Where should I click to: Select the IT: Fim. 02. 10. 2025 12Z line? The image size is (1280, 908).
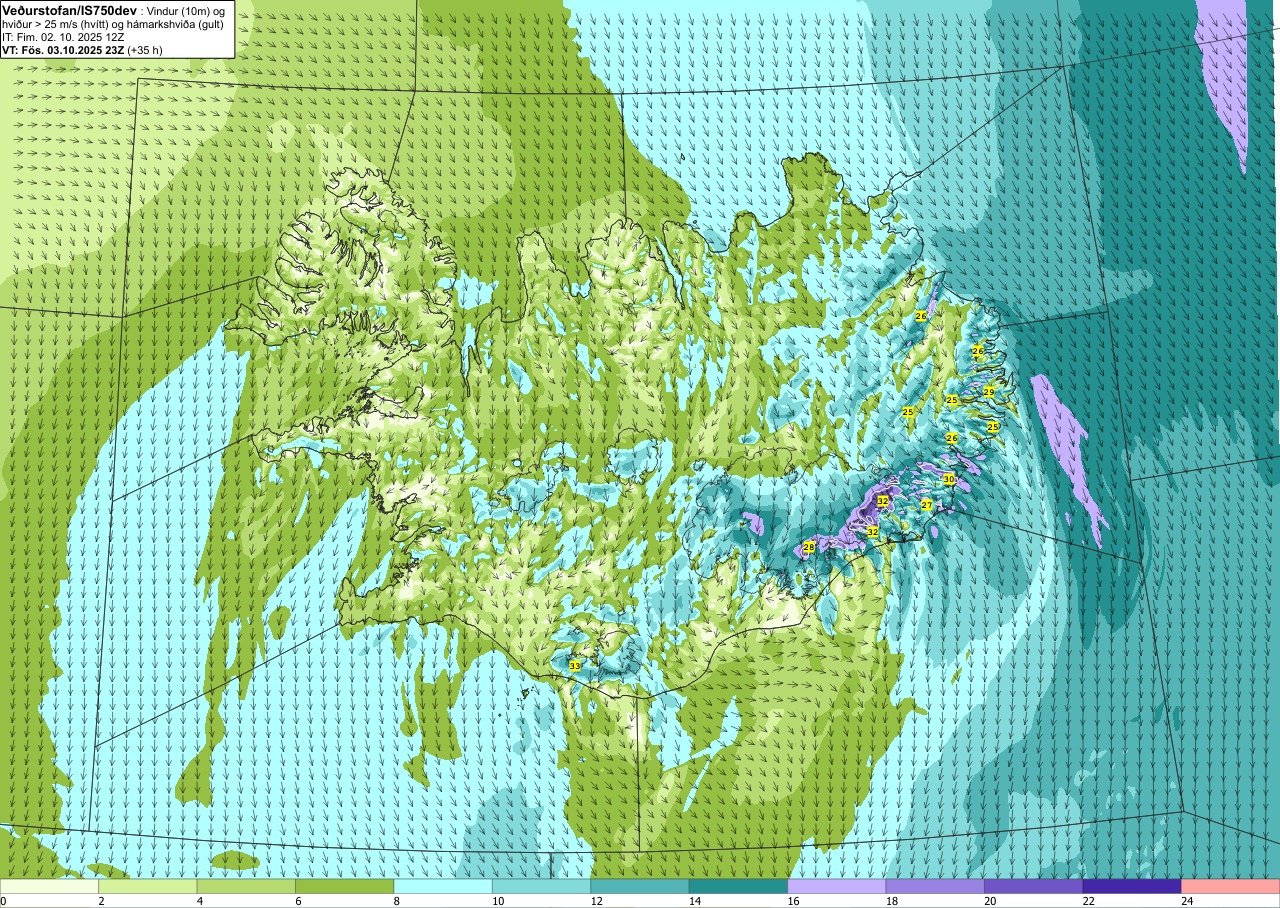(x=63, y=37)
